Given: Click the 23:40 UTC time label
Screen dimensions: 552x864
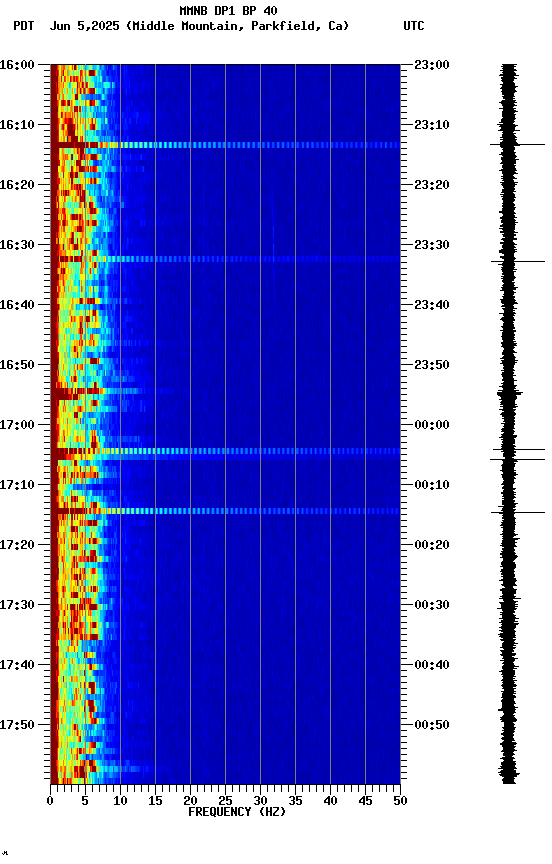Looking at the screenshot, I should [432, 305].
